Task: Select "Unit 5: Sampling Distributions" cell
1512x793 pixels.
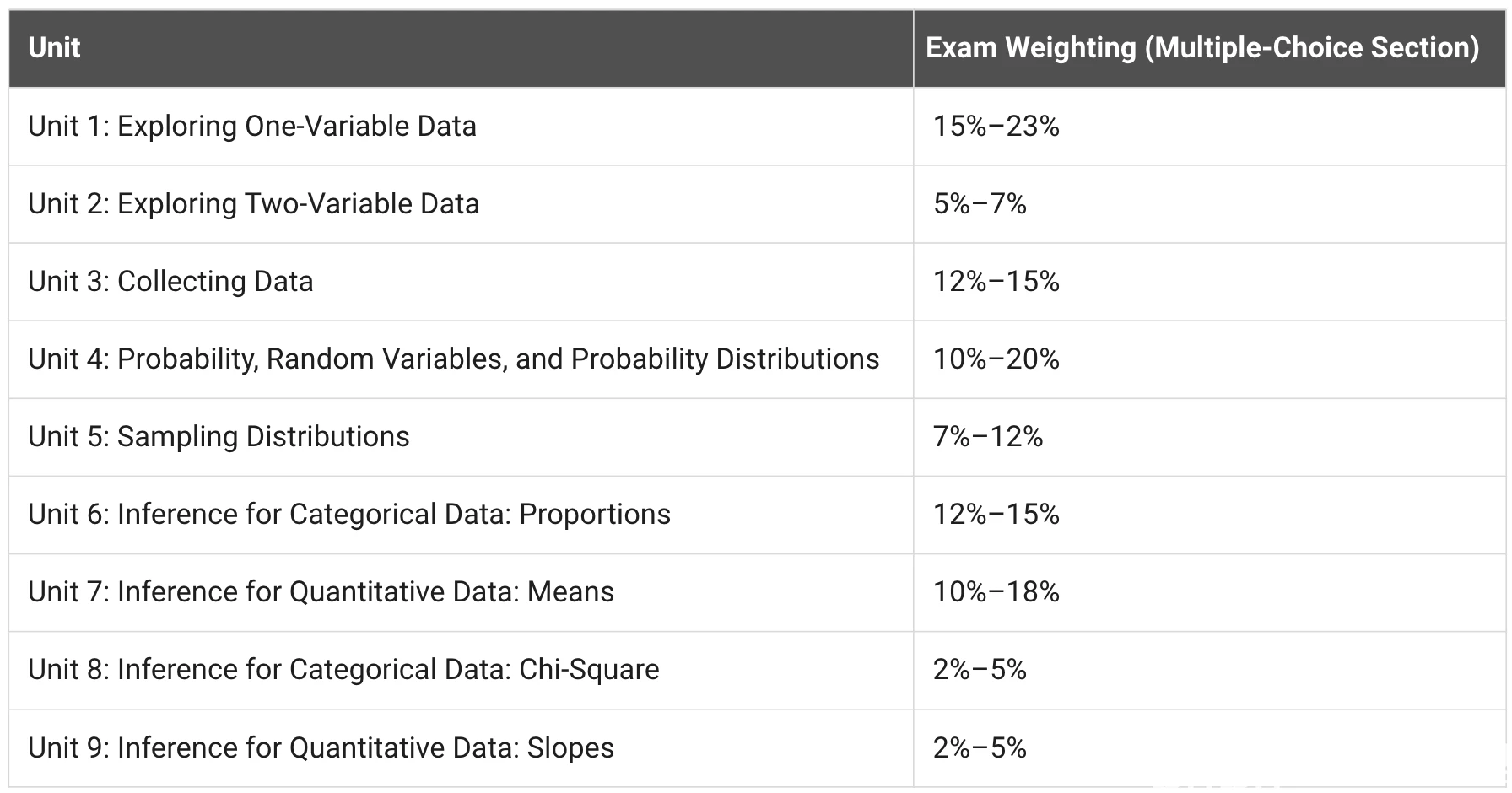Action: 219,437
